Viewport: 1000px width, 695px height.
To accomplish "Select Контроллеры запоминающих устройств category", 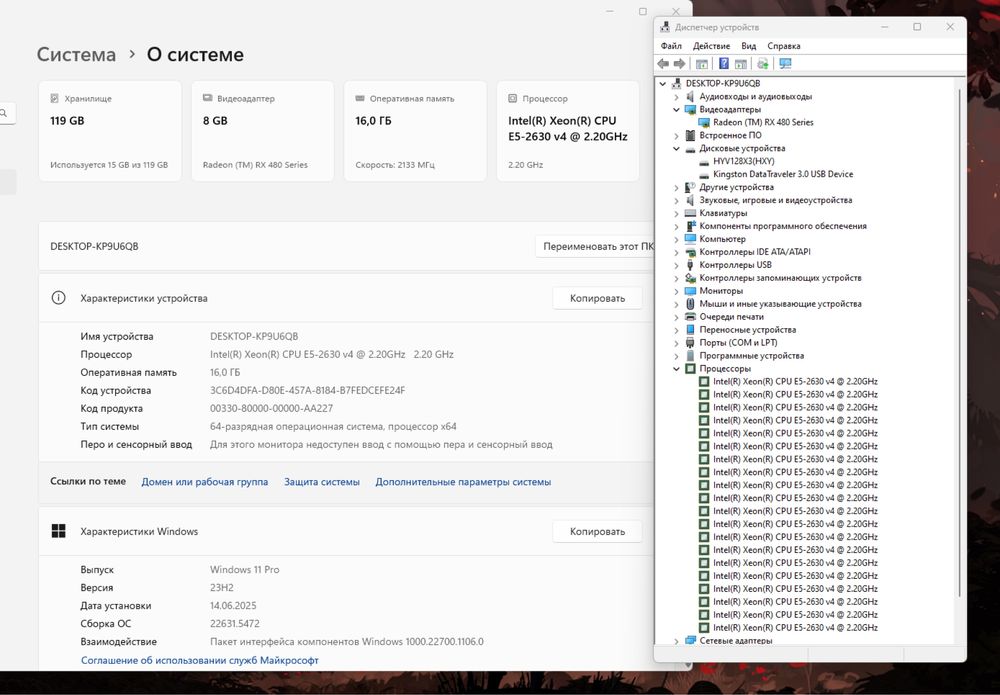I will coord(780,278).
